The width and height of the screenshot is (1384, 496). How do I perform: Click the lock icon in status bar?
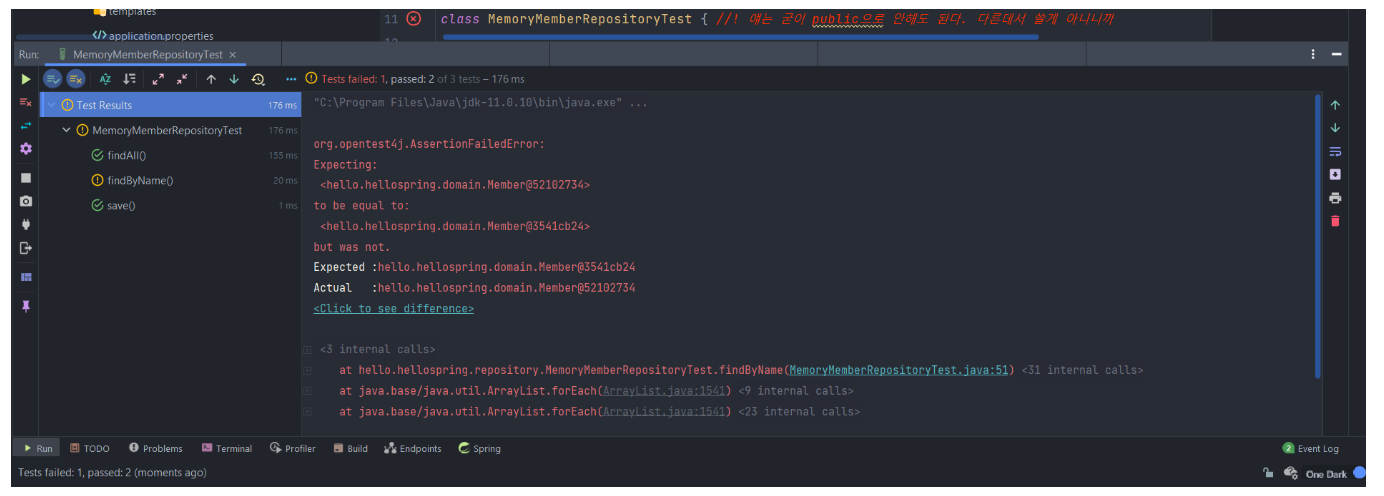click(1268, 473)
